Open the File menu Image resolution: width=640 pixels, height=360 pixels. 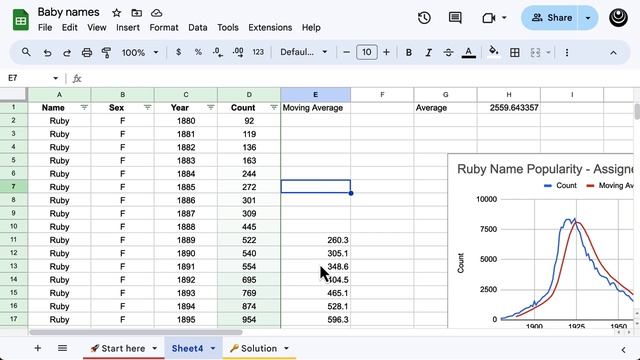tap(45, 27)
